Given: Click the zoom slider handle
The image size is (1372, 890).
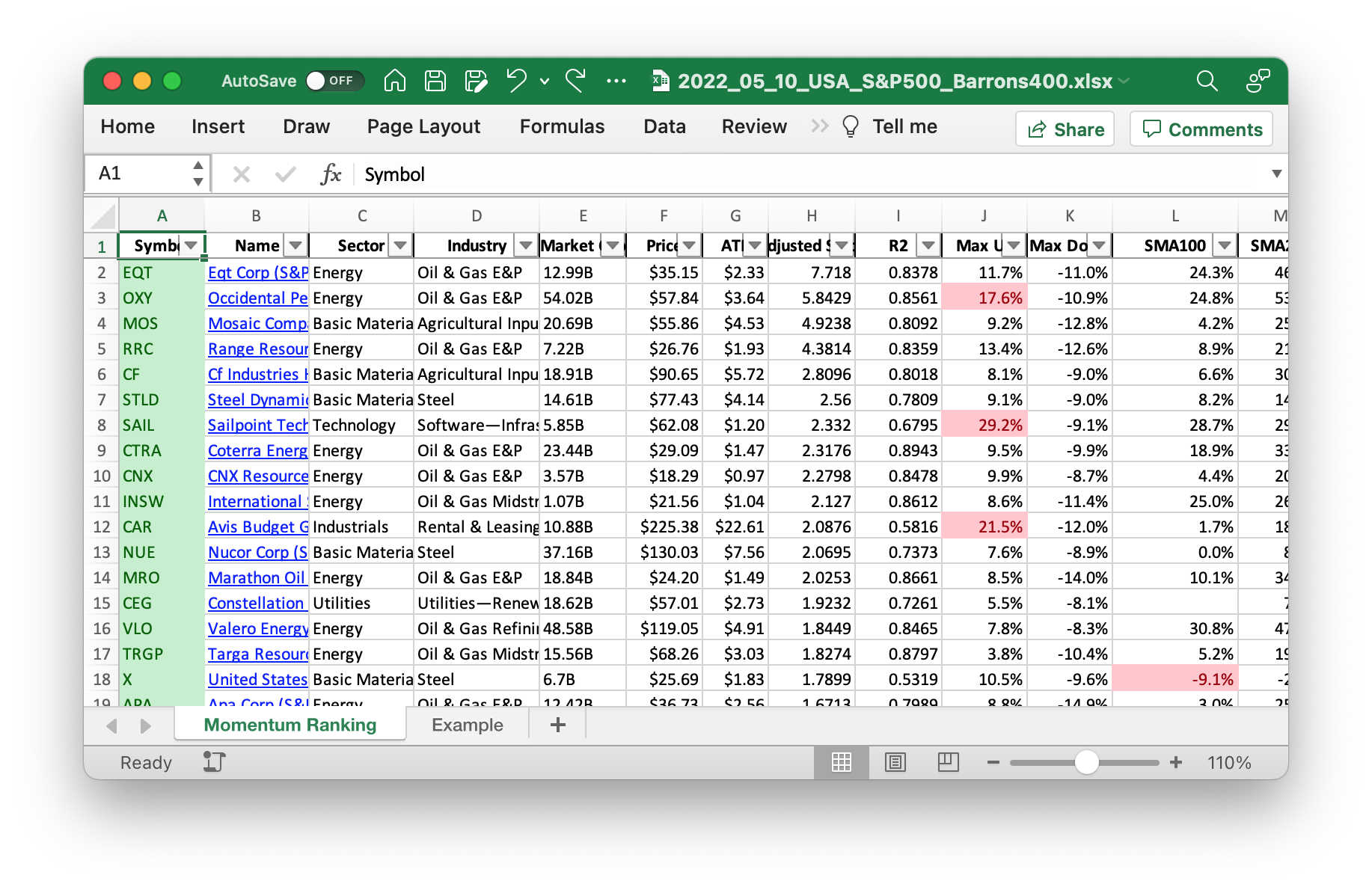Looking at the screenshot, I should [x=1086, y=762].
